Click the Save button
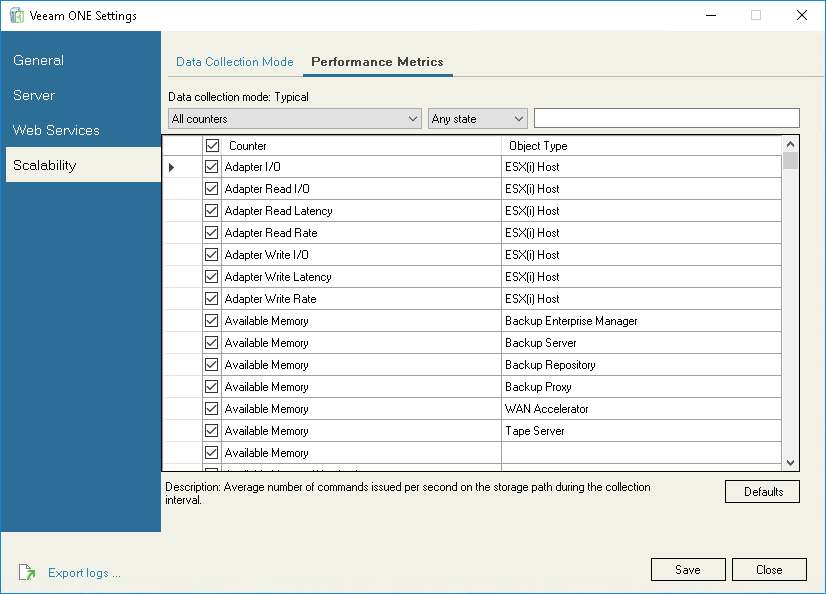 point(688,570)
